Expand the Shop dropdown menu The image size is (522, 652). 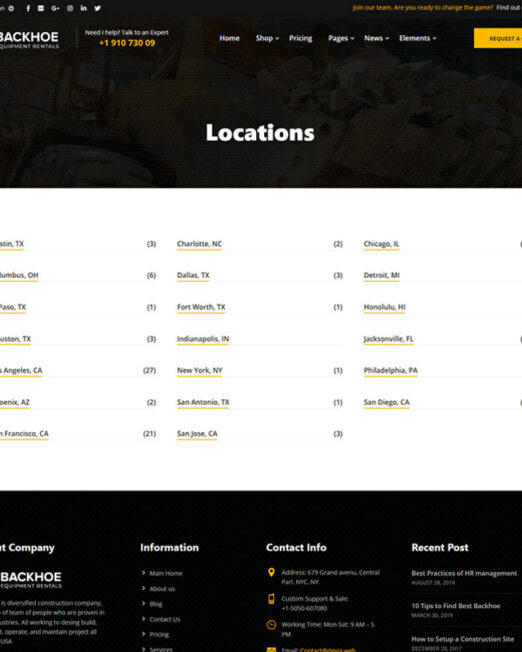(x=267, y=38)
